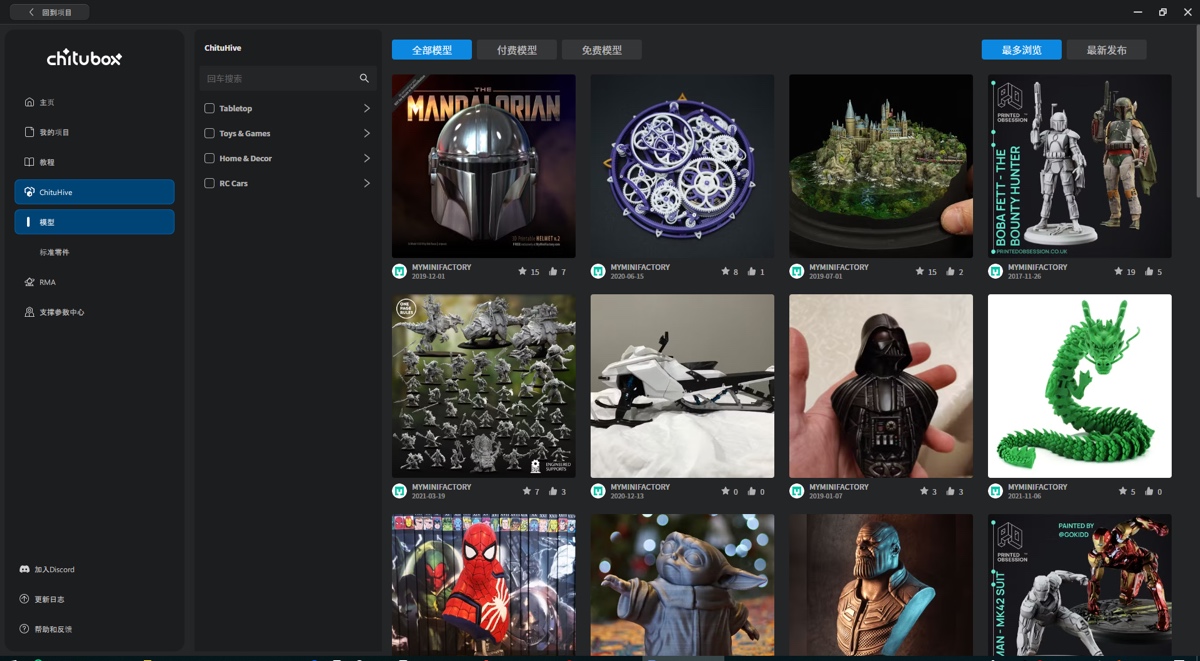Expand the Toys & Games chevron
The image size is (1200, 661).
point(366,133)
